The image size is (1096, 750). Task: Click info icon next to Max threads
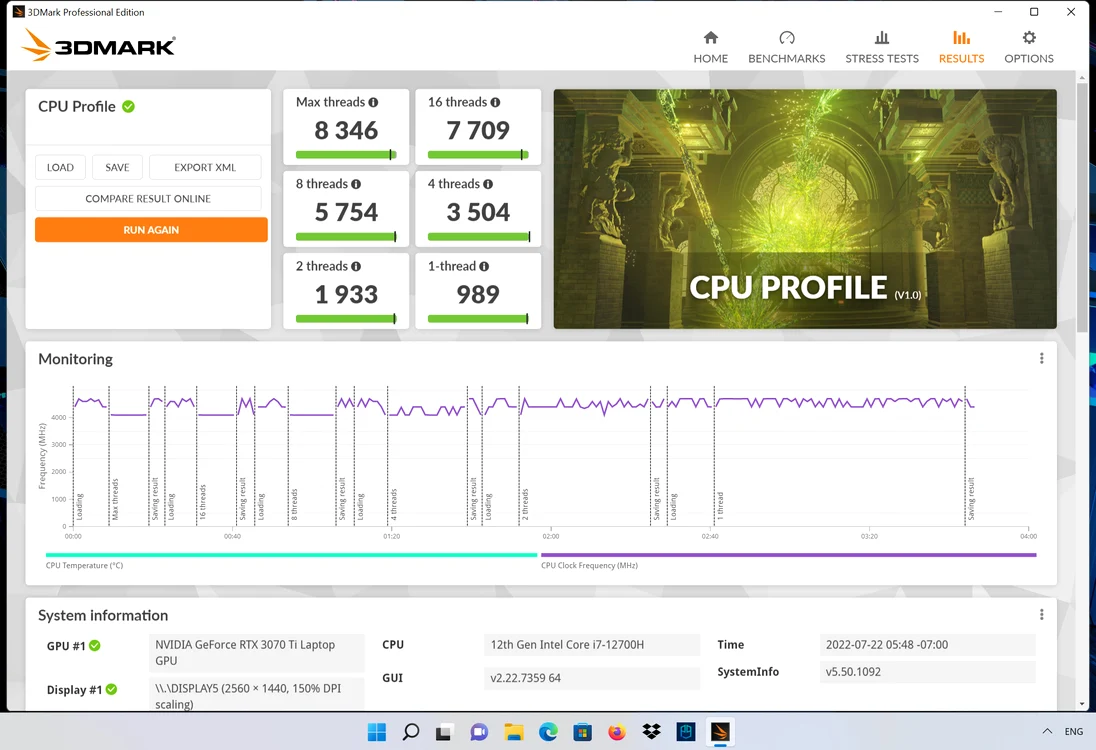tap(373, 103)
